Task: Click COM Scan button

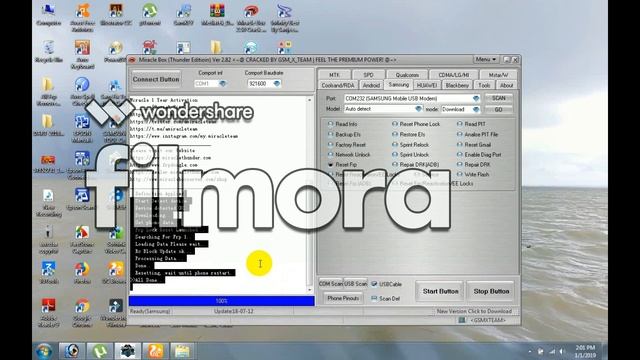Action: [x=331, y=284]
